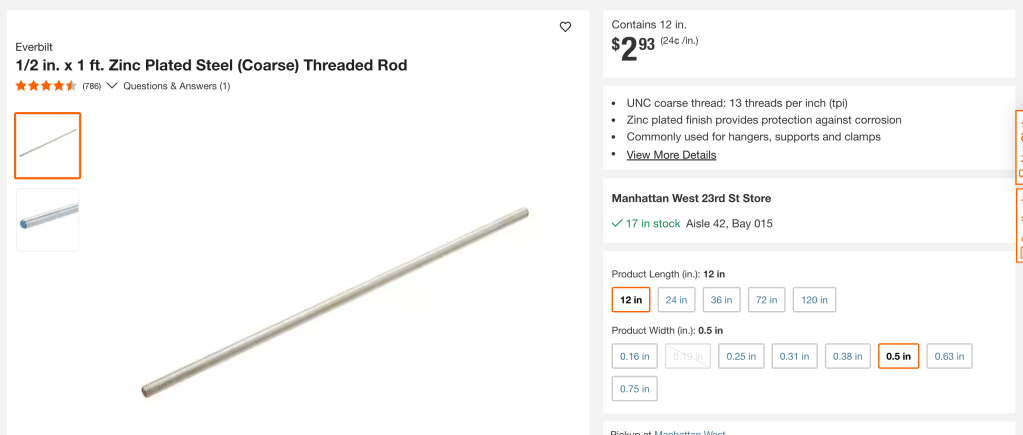Pick the 120 in length option

pos(814,300)
